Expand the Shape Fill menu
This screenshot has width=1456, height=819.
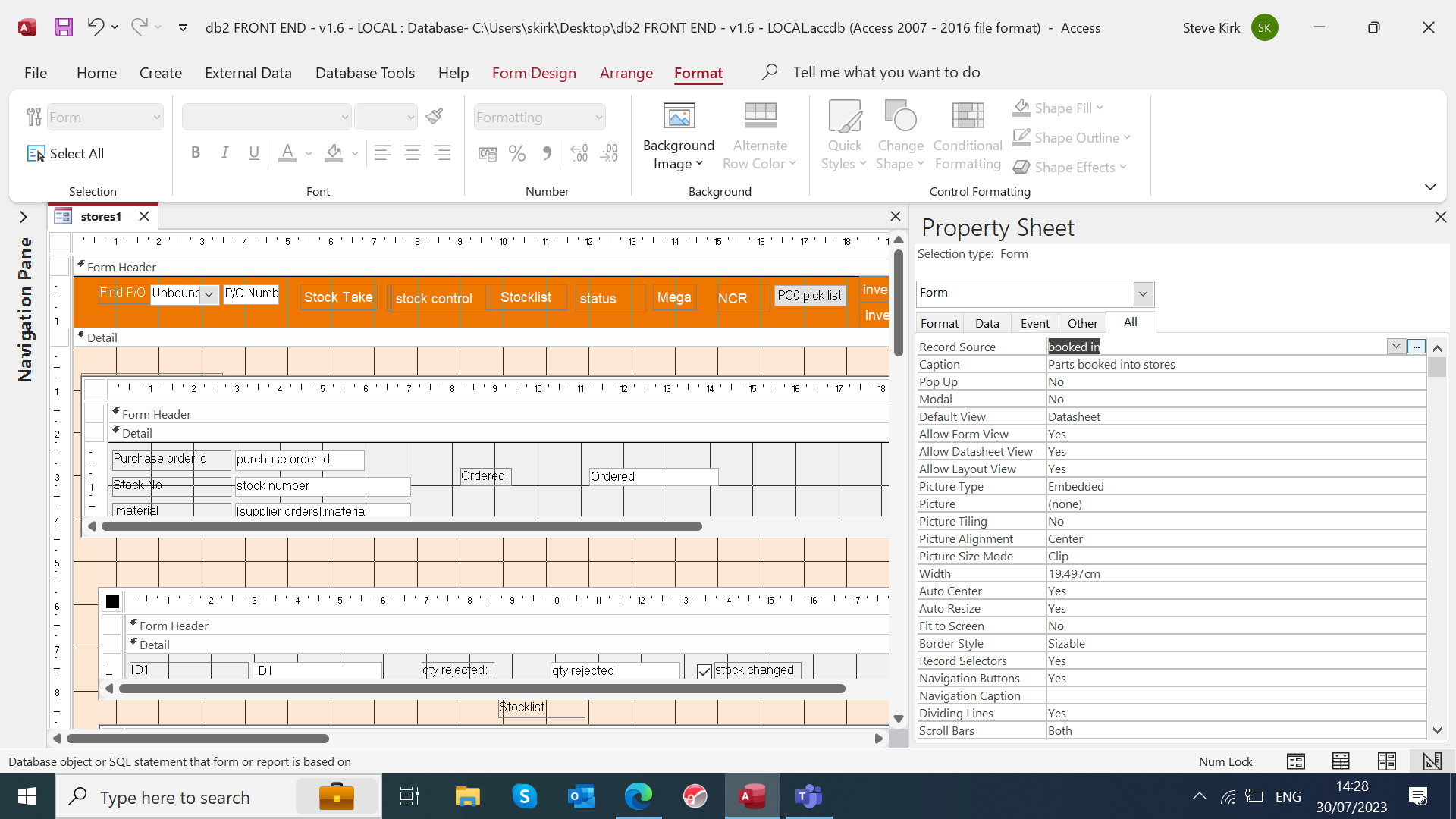coord(1058,108)
